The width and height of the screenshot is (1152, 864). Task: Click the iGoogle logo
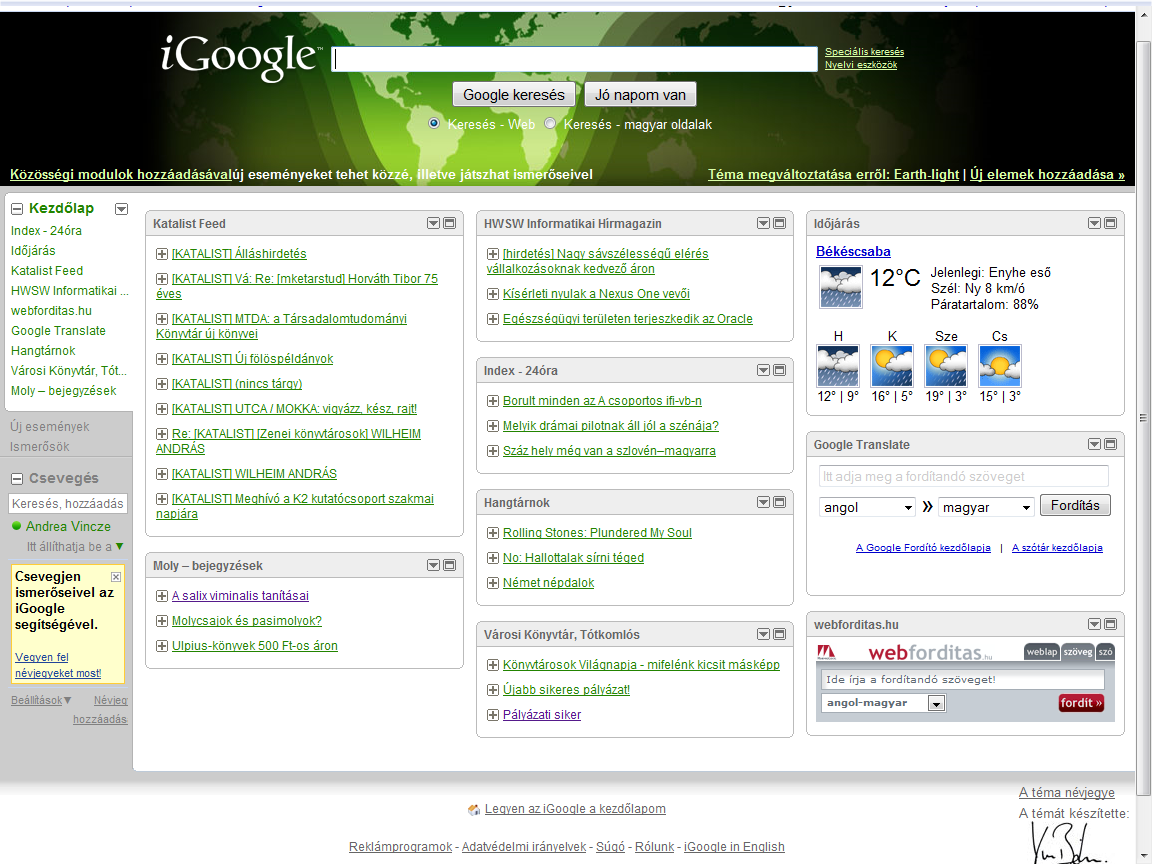point(241,57)
